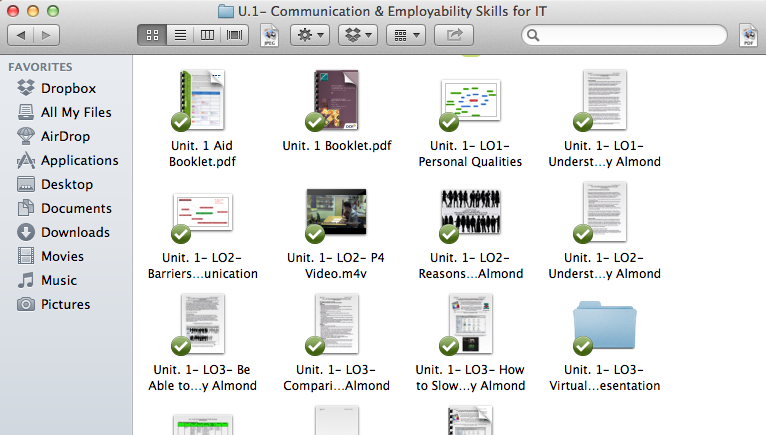Image resolution: width=766 pixels, height=435 pixels.
Task: Switch to column view
Action: (x=207, y=35)
